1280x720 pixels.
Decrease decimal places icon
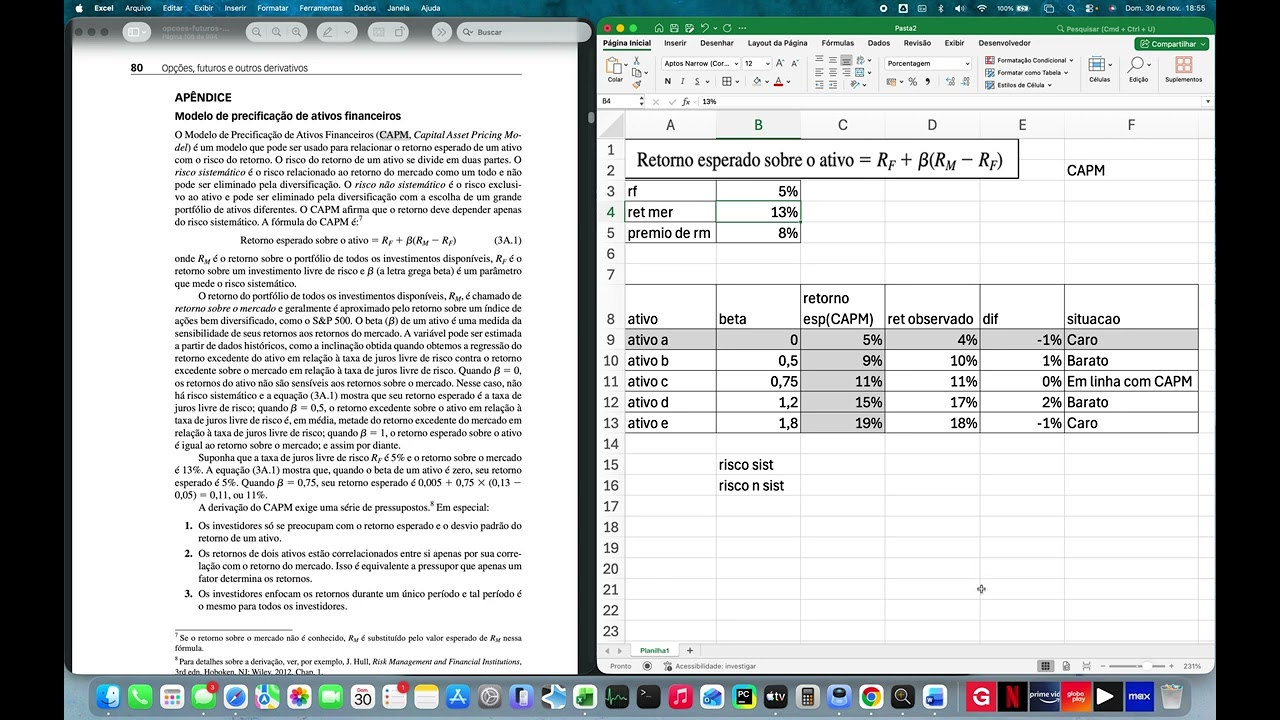(966, 81)
